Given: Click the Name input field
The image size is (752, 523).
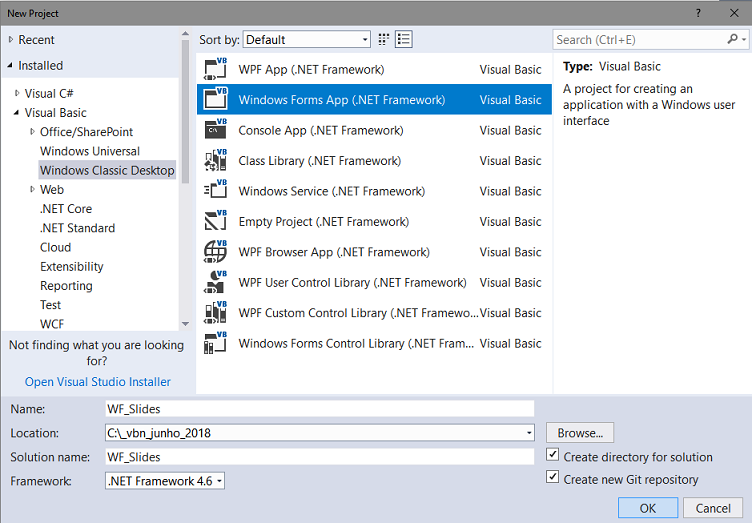Looking at the screenshot, I should (319, 409).
